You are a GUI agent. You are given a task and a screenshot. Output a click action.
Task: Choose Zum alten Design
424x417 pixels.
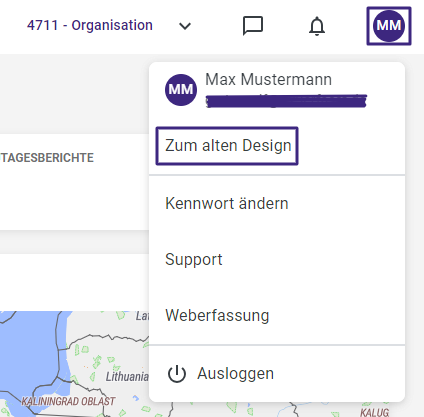pos(227,146)
